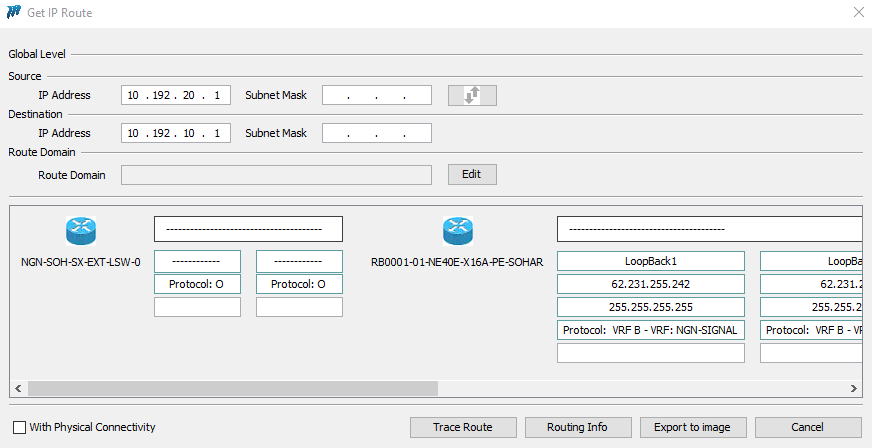Select the 62.231.255.242 address cell
The width and height of the screenshot is (872, 448).
click(x=650, y=284)
